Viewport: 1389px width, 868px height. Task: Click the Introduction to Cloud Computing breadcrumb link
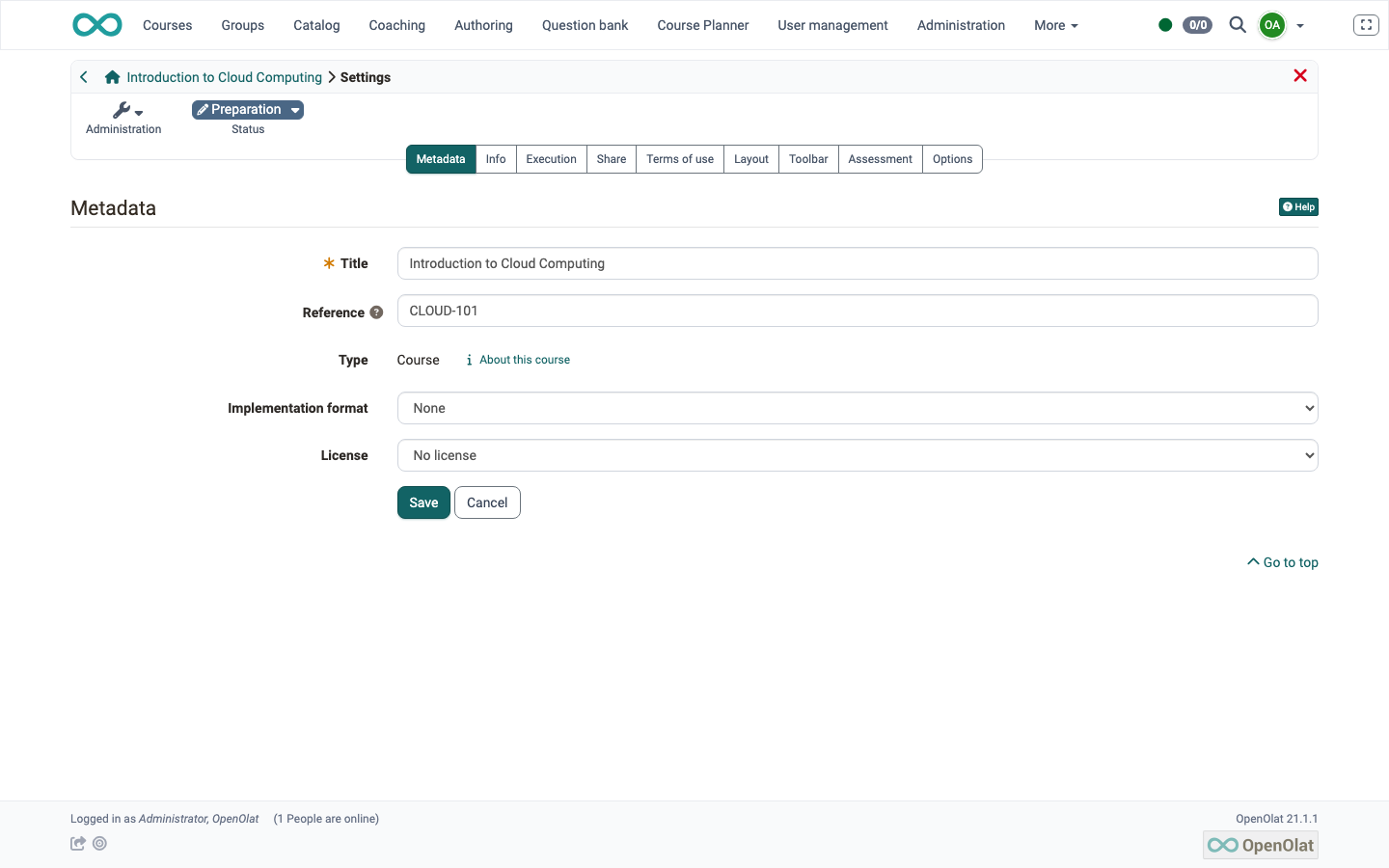click(x=224, y=77)
